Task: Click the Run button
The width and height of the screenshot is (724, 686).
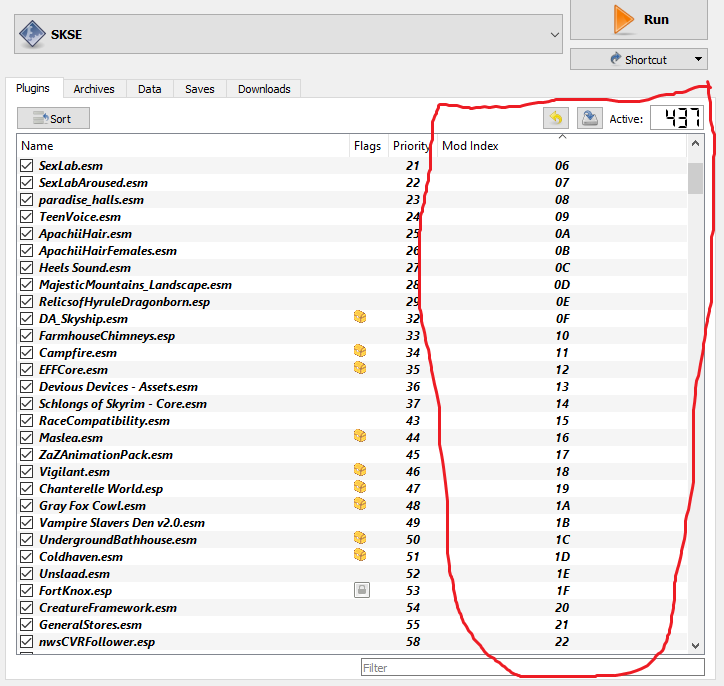Action: (639, 19)
